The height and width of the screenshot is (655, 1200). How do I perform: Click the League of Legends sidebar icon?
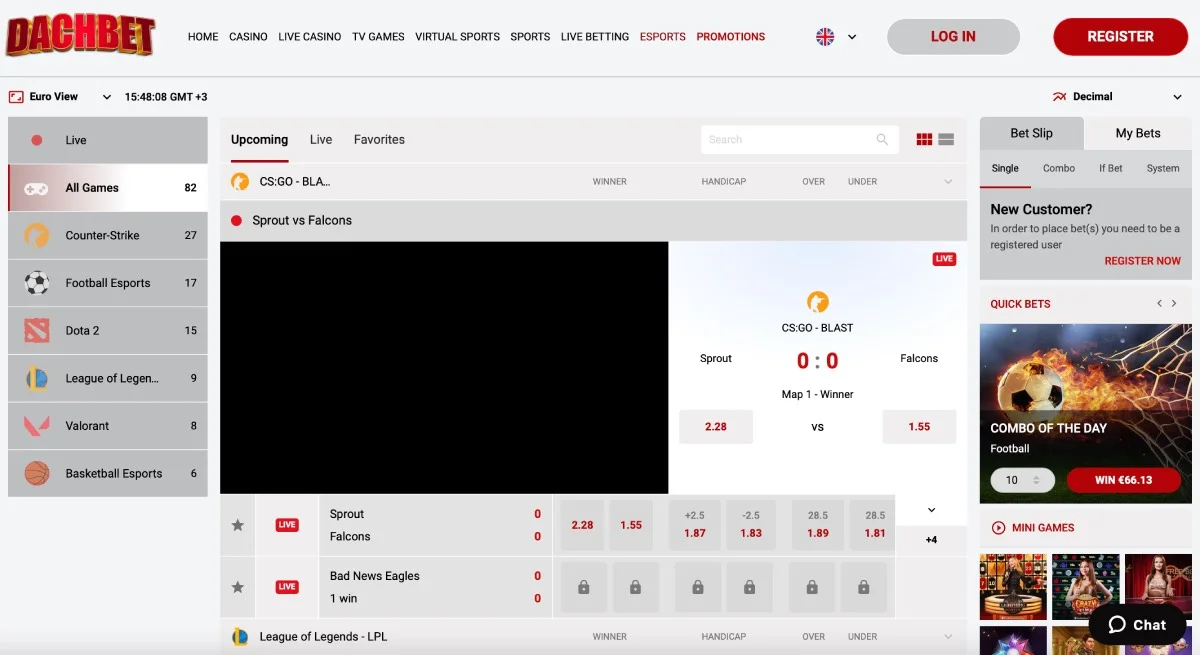pyautogui.click(x=37, y=378)
